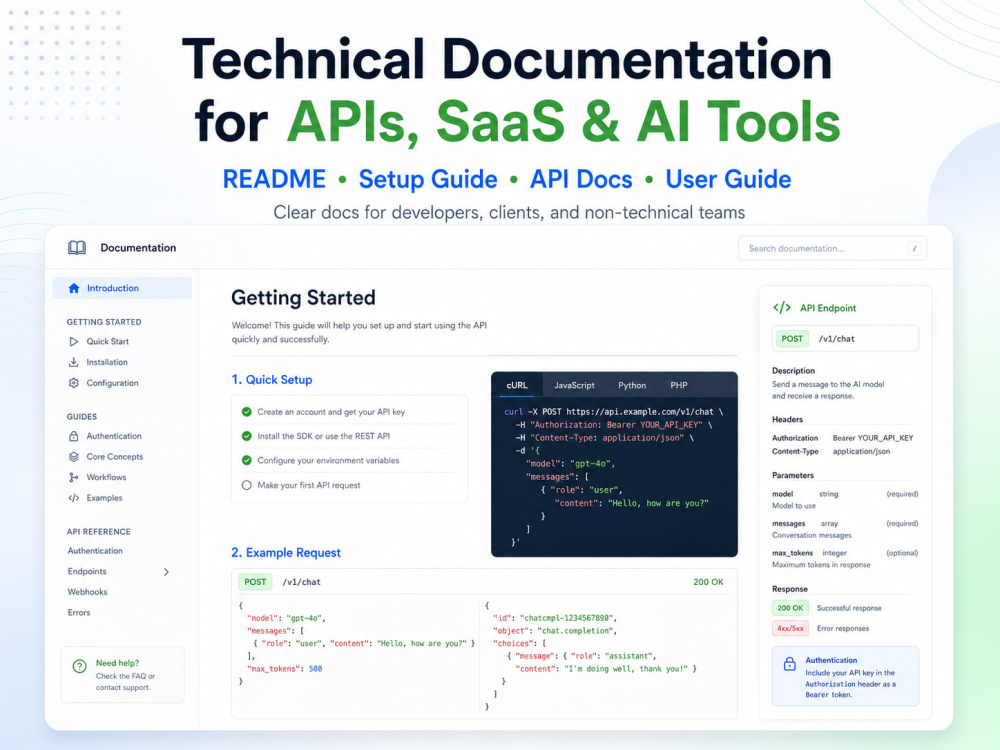Click the layers icon beside Core Concepts
The height and width of the screenshot is (750, 1000).
[x=73, y=457]
